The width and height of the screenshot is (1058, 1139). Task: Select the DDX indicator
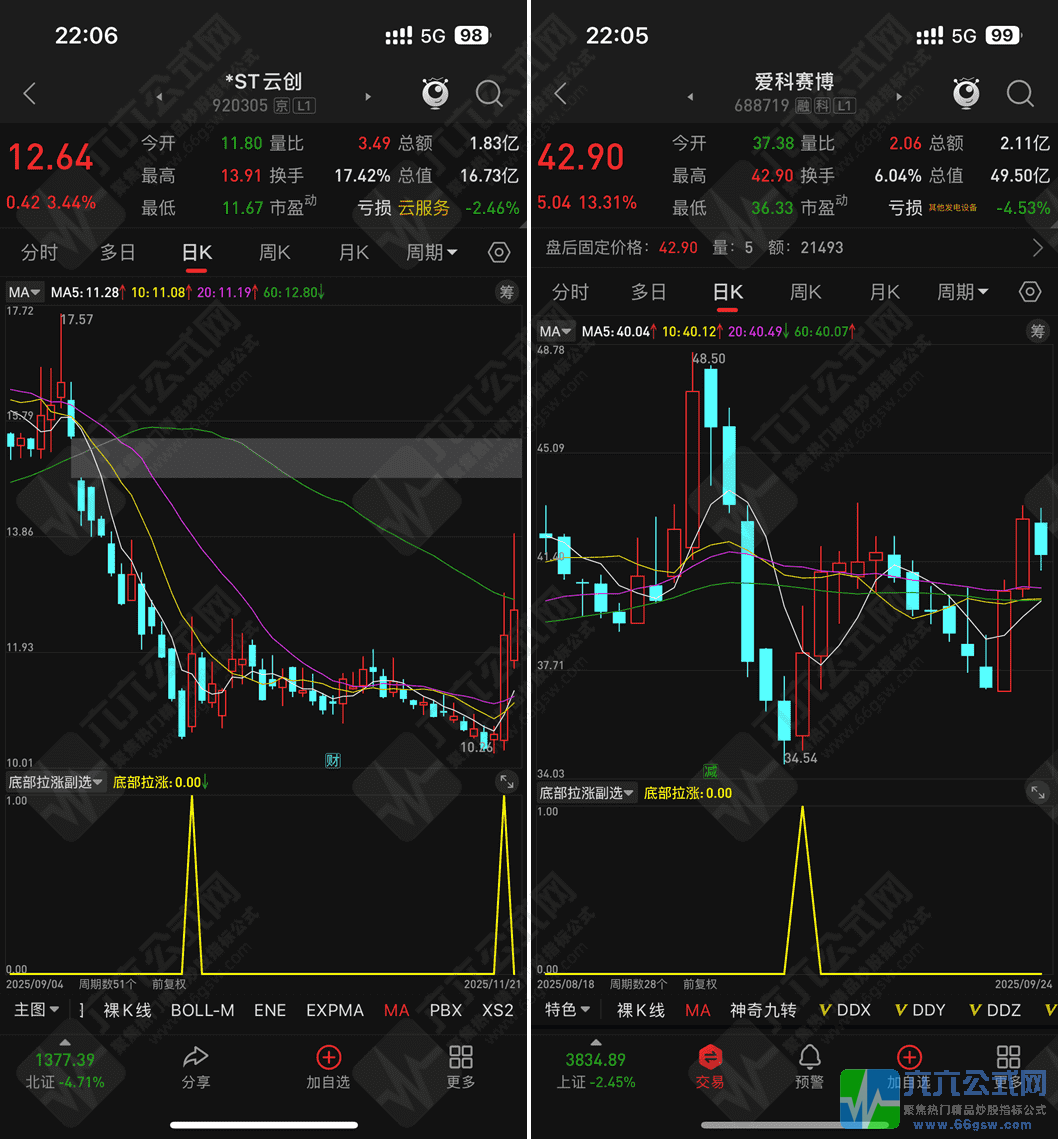[845, 1010]
